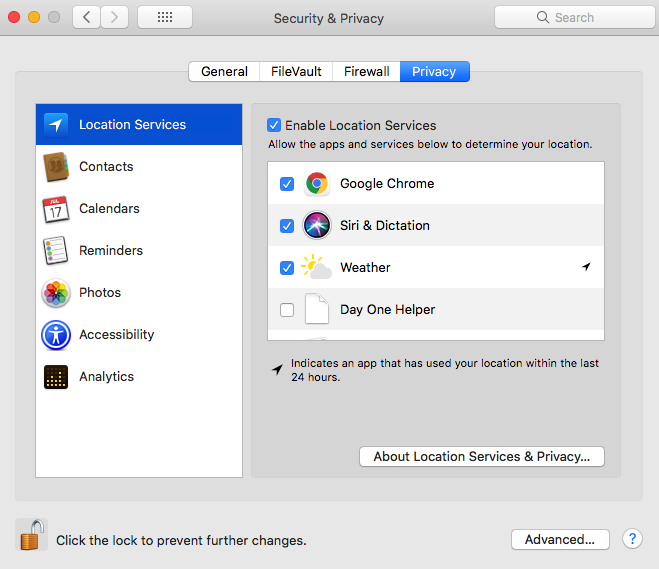Click the red close window button
The height and width of the screenshot is (569, 659).
[x=14, y=17]
